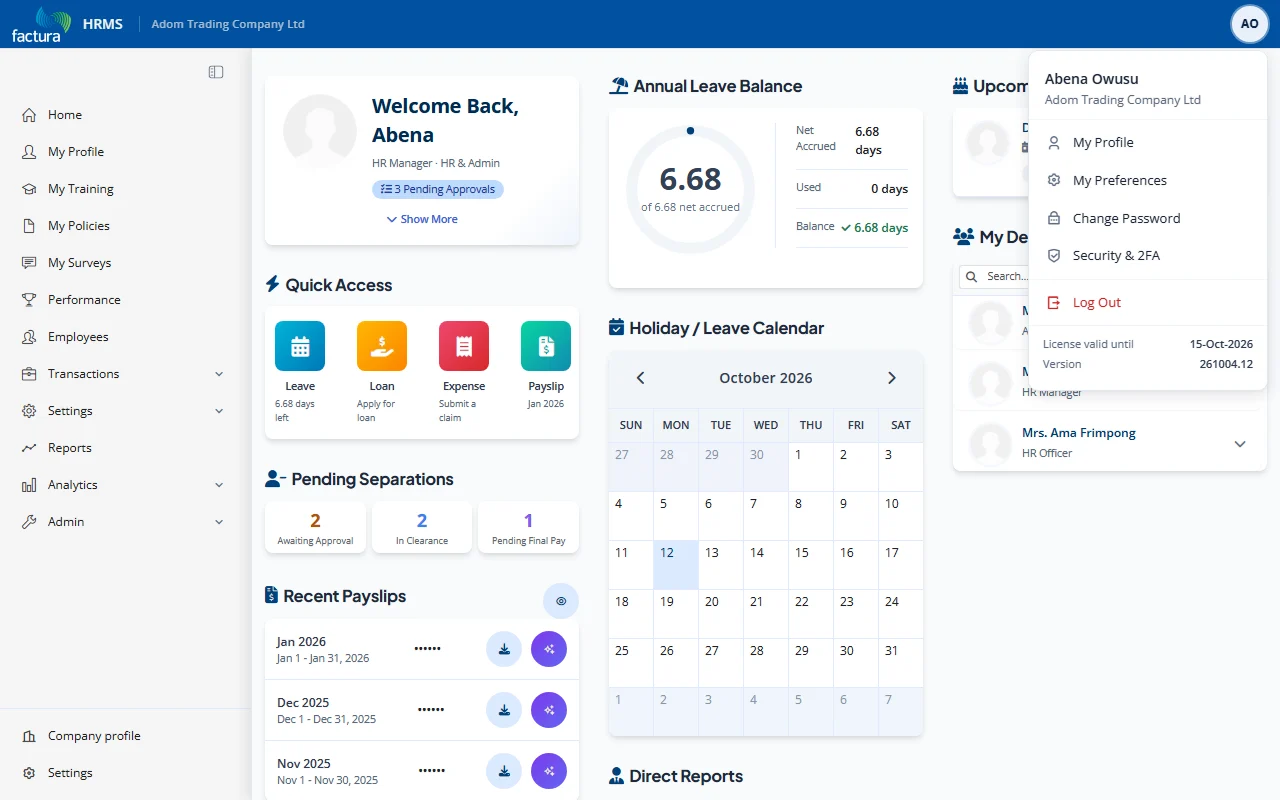1280x800 pixels.
Task: Open the In Clearance separations card
Action: (422, 527)
